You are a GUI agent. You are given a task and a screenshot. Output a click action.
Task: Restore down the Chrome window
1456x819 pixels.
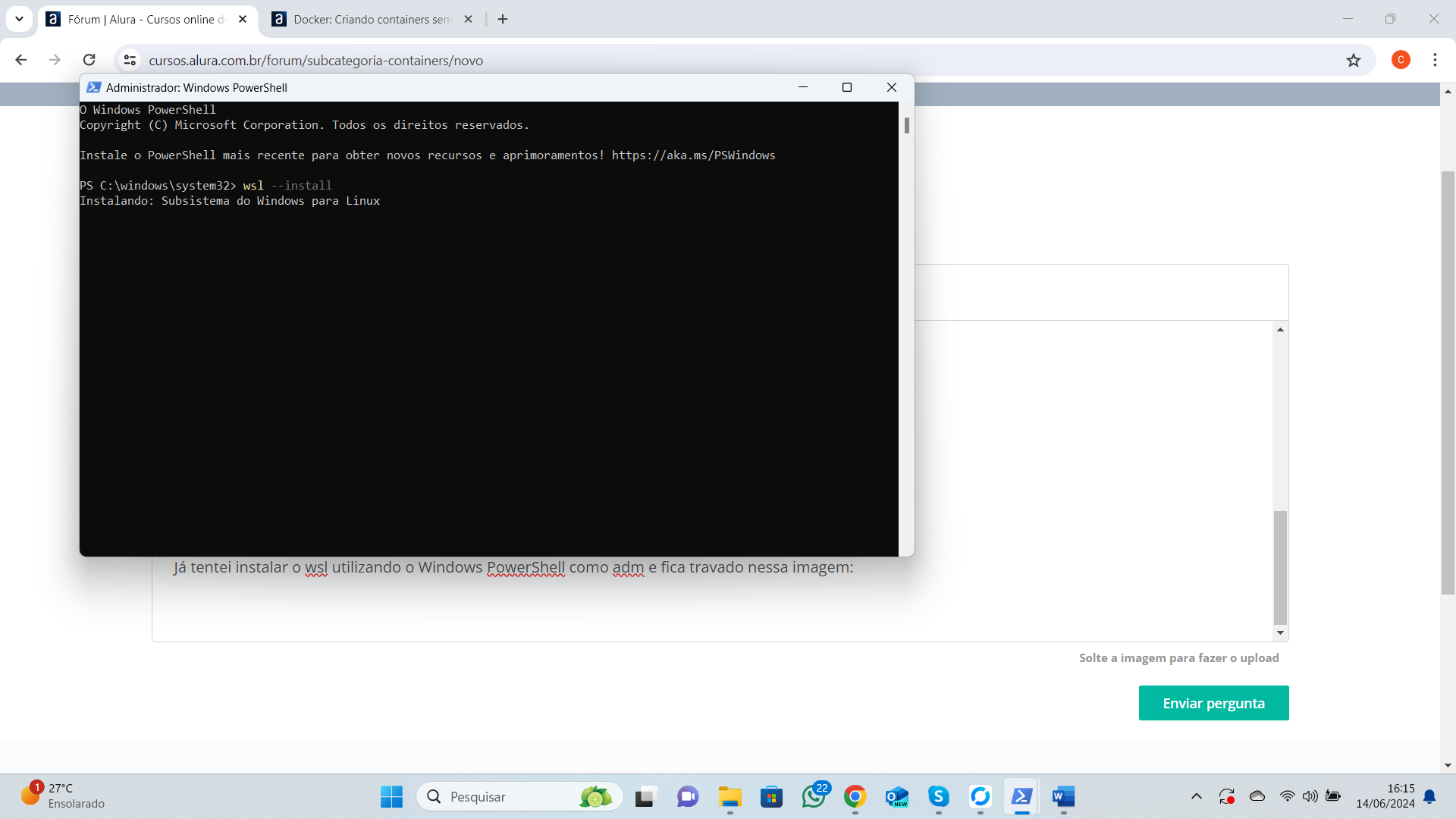(x=1390, y=19)
